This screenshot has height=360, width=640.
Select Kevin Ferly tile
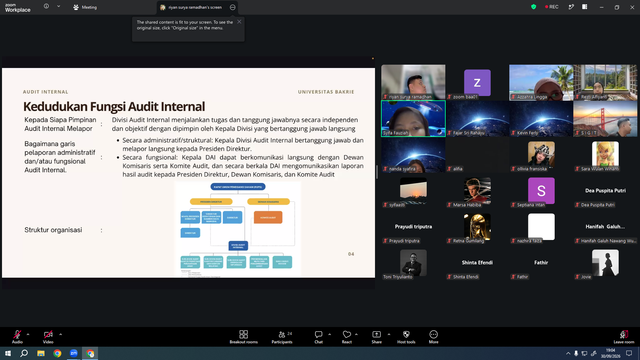541,118
